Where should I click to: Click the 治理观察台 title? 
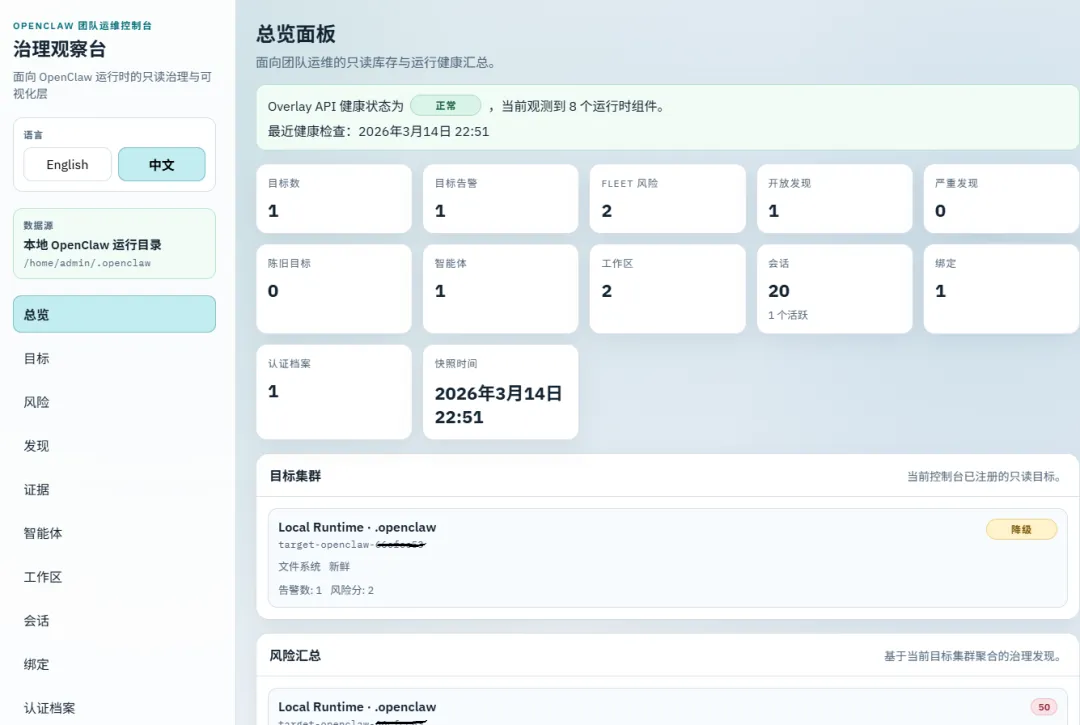[x=59, y=50]
